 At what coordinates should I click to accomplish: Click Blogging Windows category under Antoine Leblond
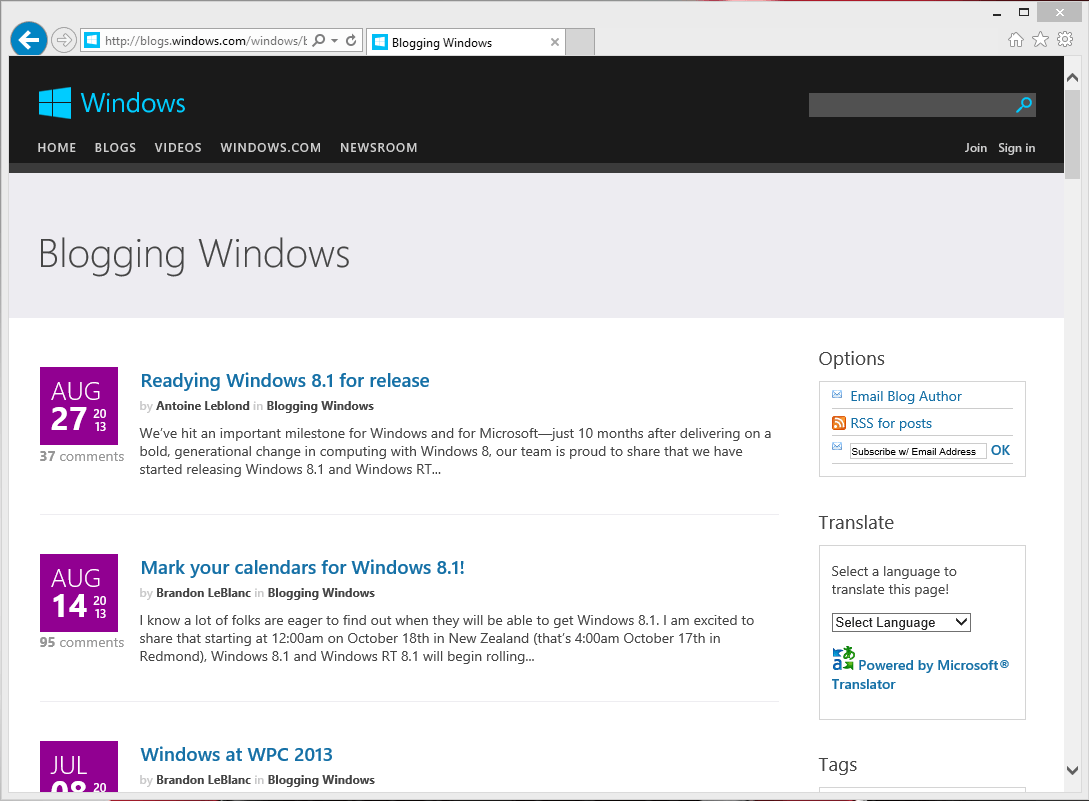(320, 406)
